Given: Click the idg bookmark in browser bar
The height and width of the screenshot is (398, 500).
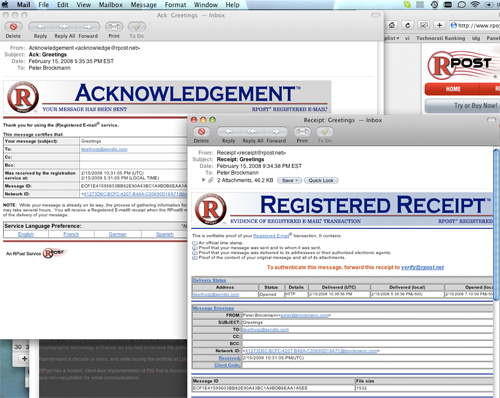Looking at the screenshot, I should pyautogui.click(x=476, y=38).
